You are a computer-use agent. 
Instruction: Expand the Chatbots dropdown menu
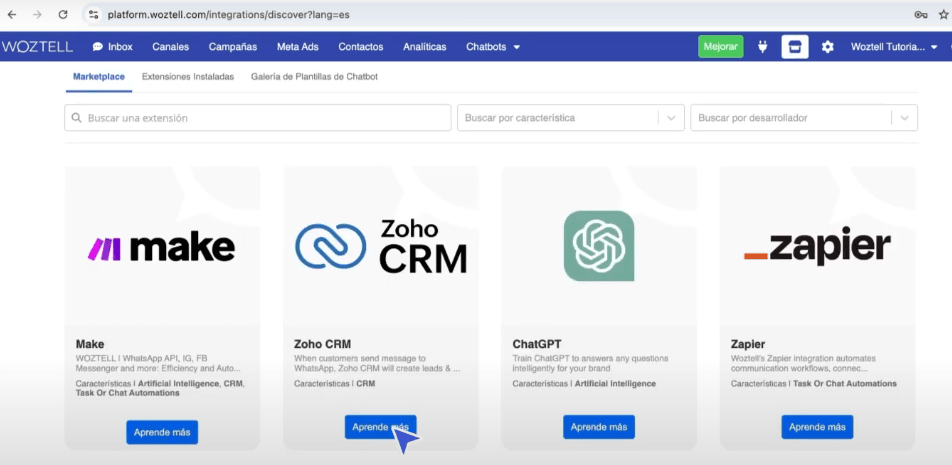493,47
